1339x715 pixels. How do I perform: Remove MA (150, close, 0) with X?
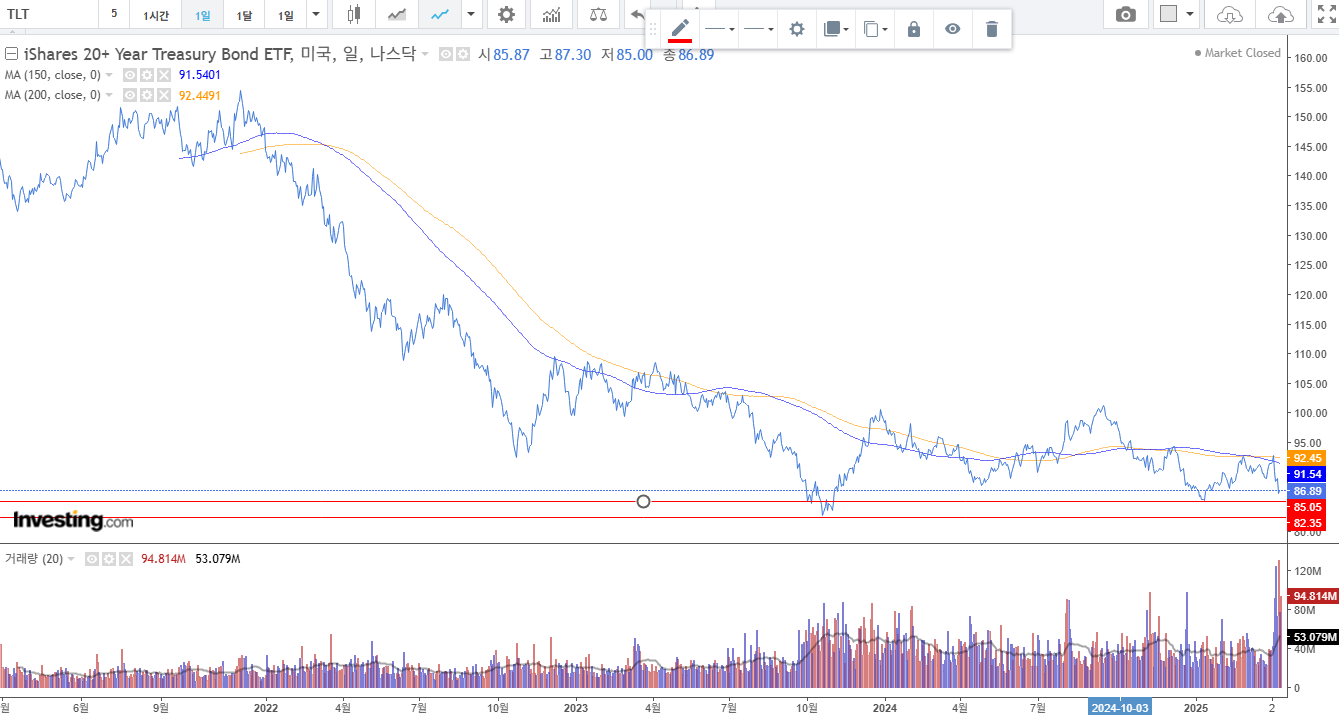coord(163,75)
